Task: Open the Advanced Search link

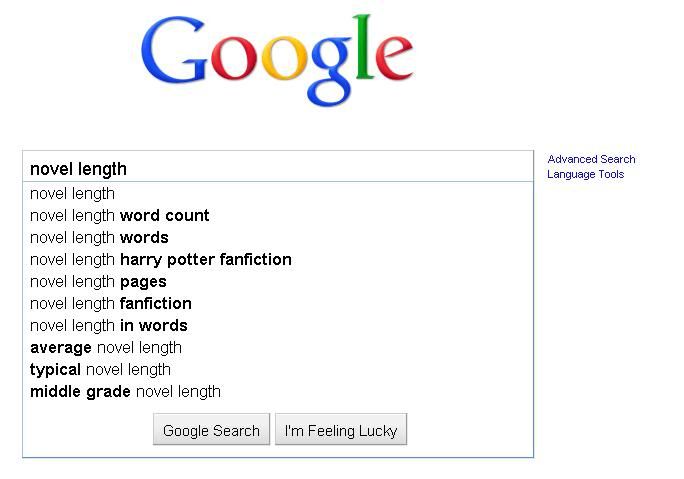Action: pyautogui.click(x=591, y=159)
